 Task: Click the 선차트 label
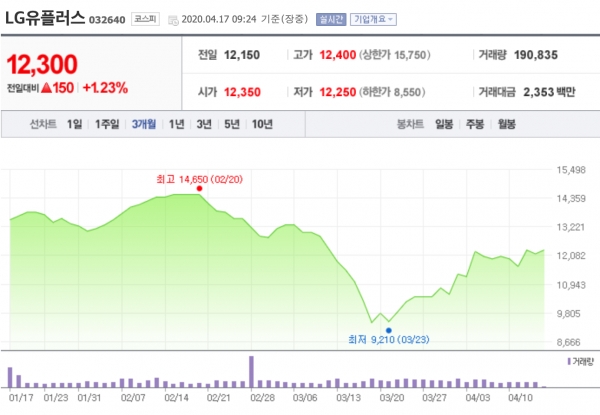pos(43,124)
